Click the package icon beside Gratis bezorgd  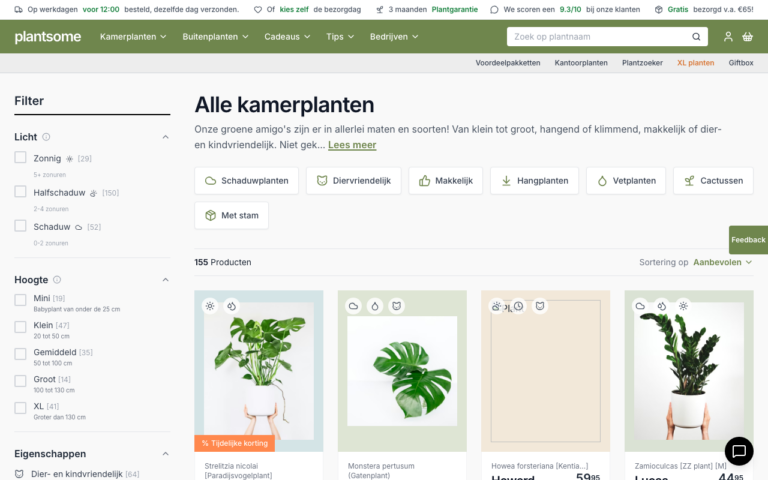point(659,9)
